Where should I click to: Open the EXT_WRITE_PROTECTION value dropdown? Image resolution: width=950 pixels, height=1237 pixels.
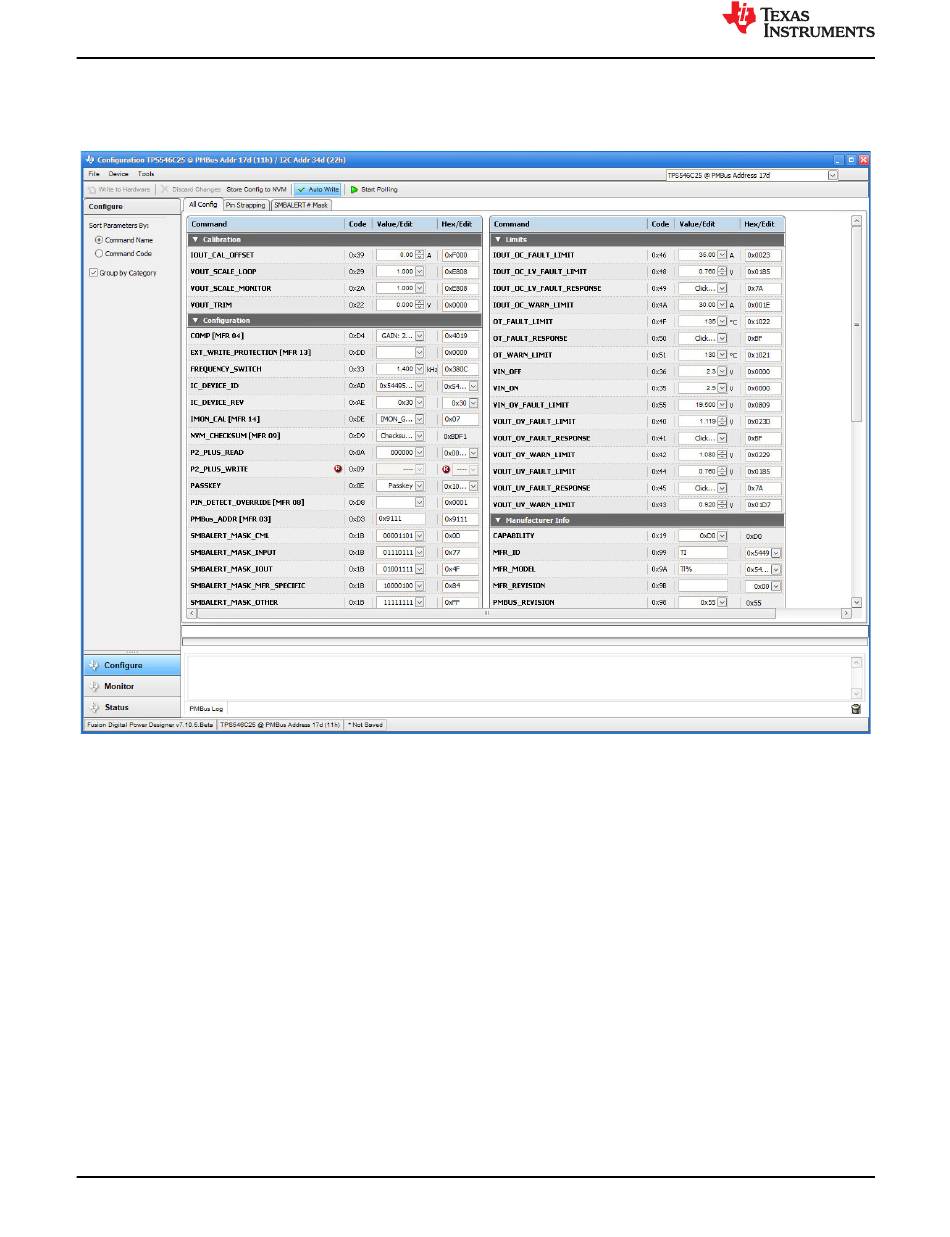(420, 352)
